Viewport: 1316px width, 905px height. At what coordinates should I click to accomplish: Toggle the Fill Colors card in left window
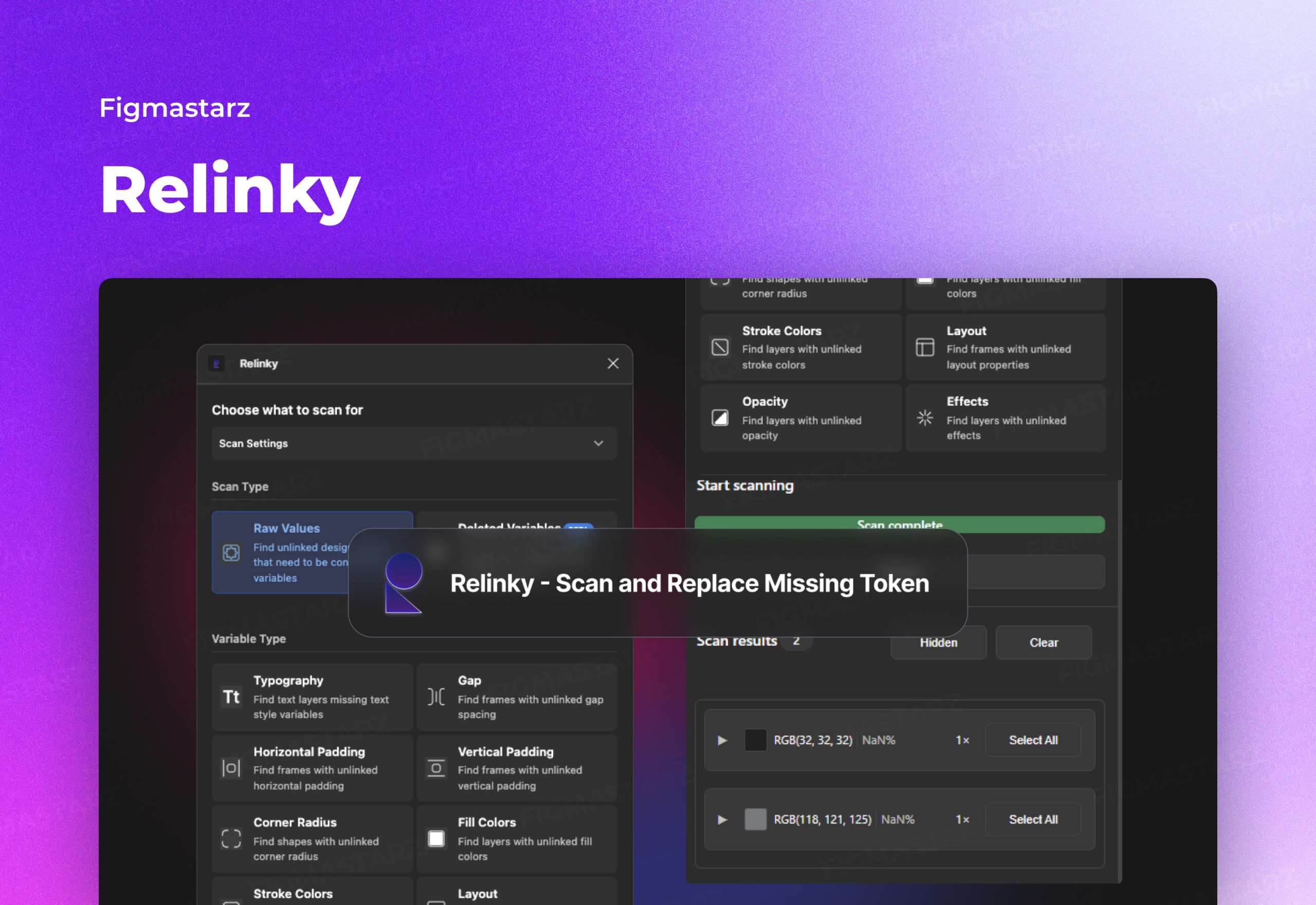[x=517, y=839]
